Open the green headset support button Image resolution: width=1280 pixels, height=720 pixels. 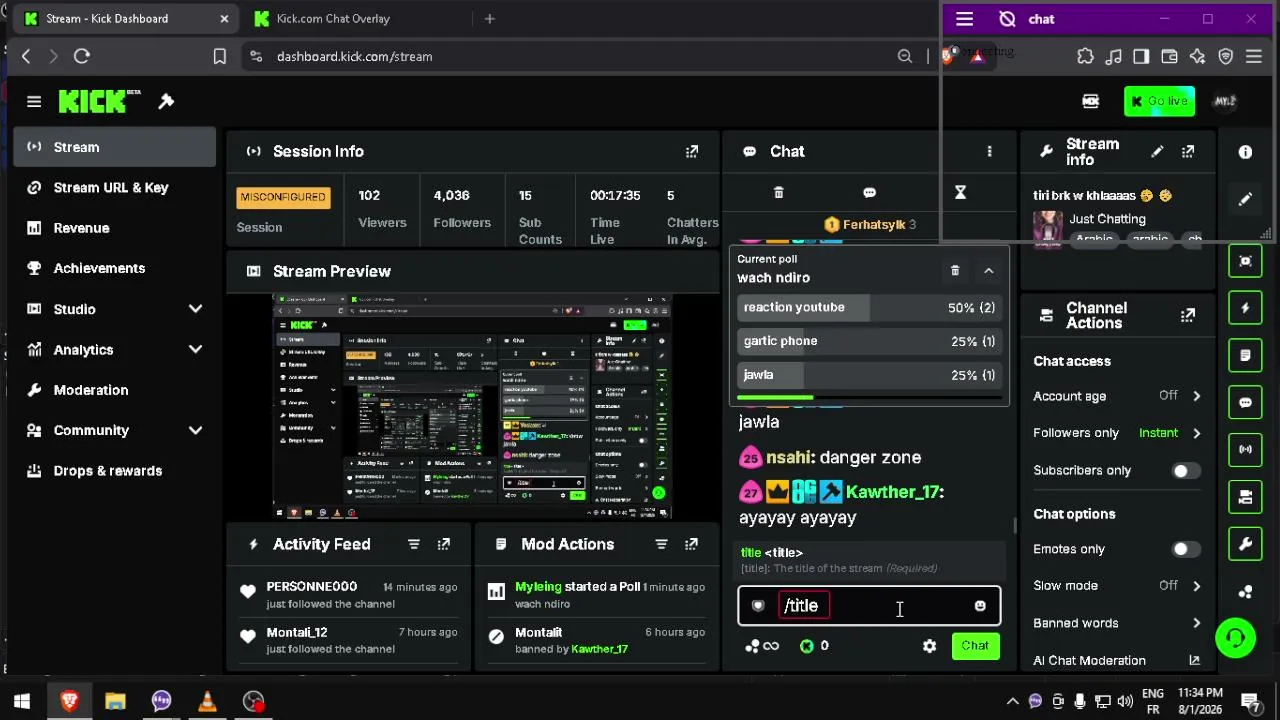1235,638
